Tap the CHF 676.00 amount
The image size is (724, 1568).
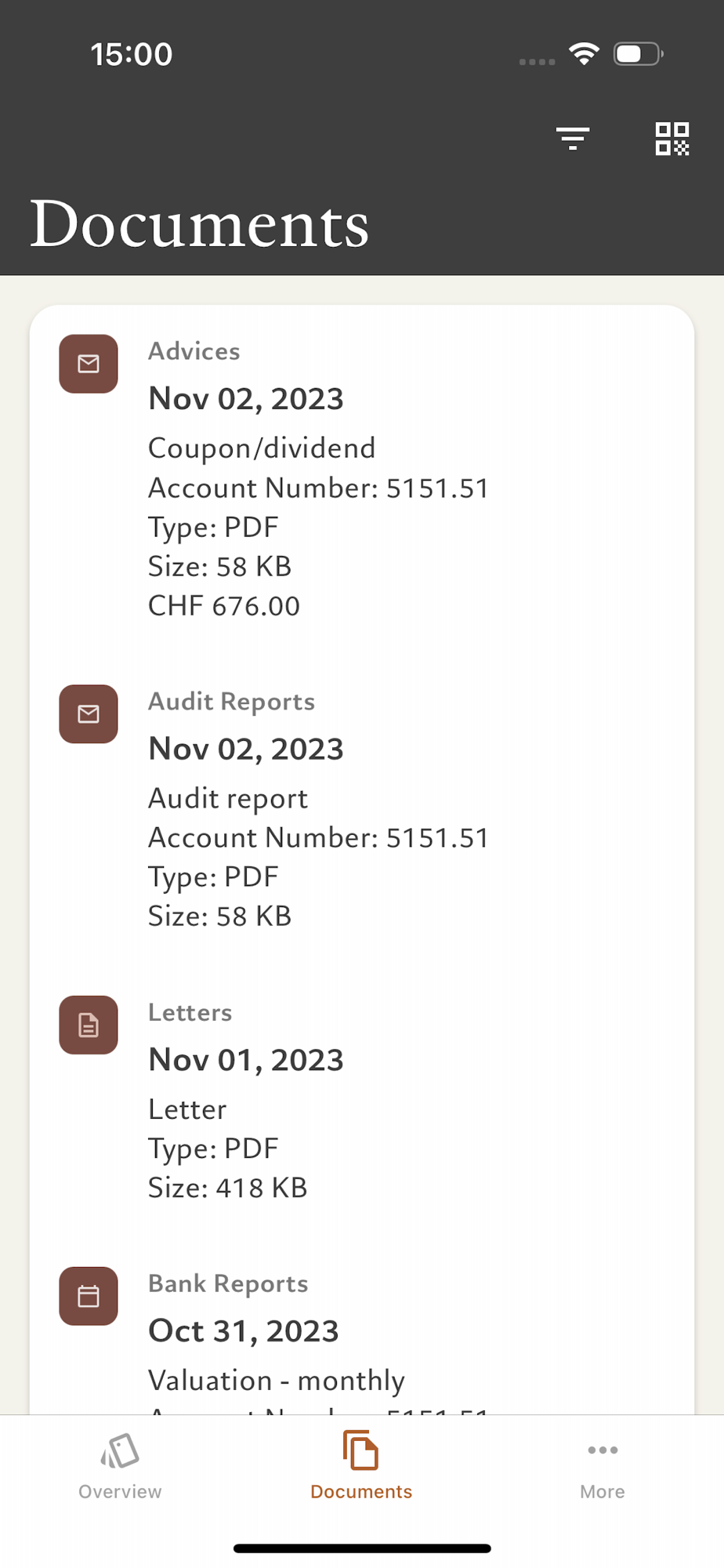coord(224,606)
